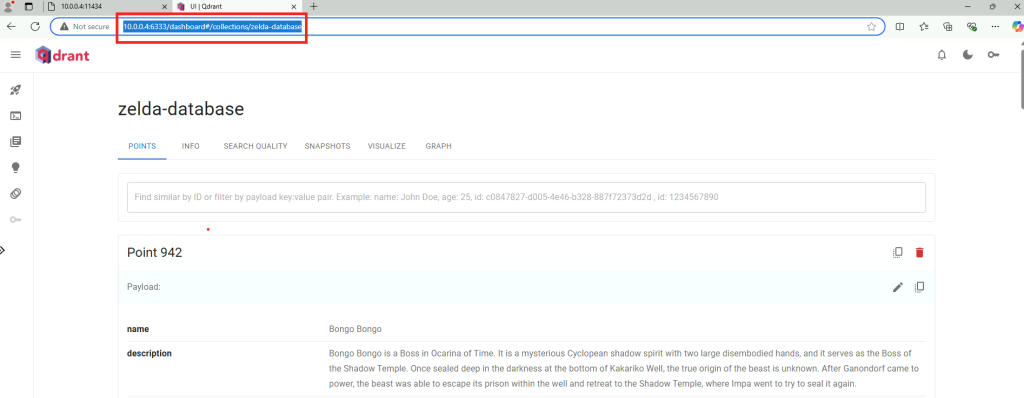The width and height of the screenshot is (1024, 398).
Task: Open the SEARCH QUALITY tab
Action: 255,146
